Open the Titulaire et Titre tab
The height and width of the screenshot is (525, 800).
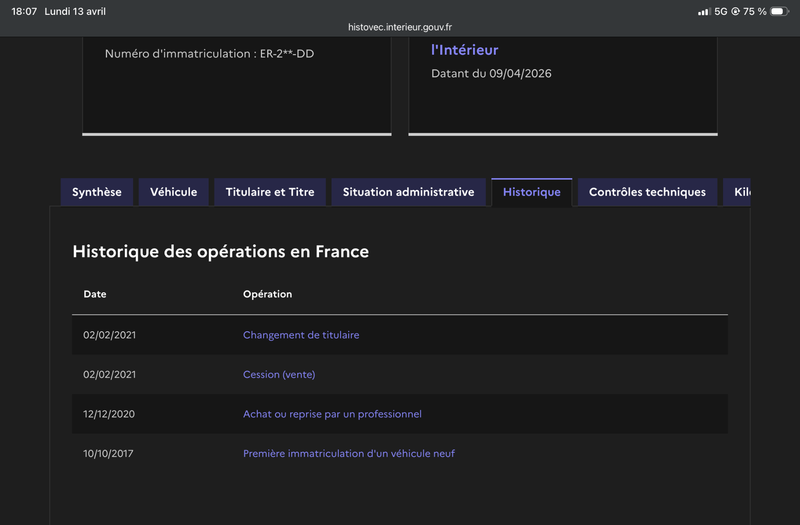(270, 192)
